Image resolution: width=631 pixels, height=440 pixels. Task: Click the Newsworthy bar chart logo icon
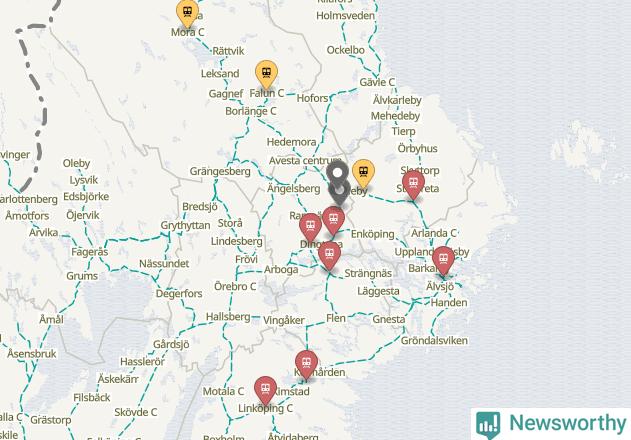coord(488,425)
